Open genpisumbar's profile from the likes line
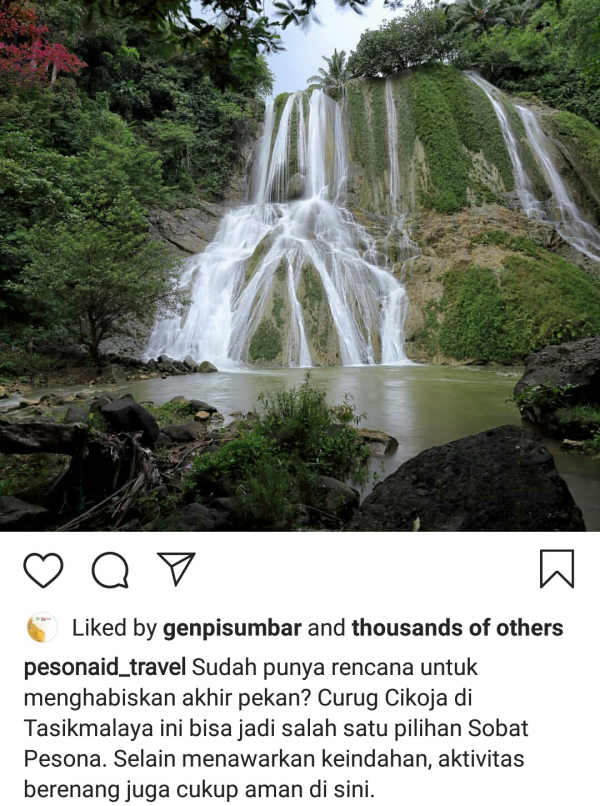Image resolution: width=600 pixels, height=806 pixels. tap(232, 629)
